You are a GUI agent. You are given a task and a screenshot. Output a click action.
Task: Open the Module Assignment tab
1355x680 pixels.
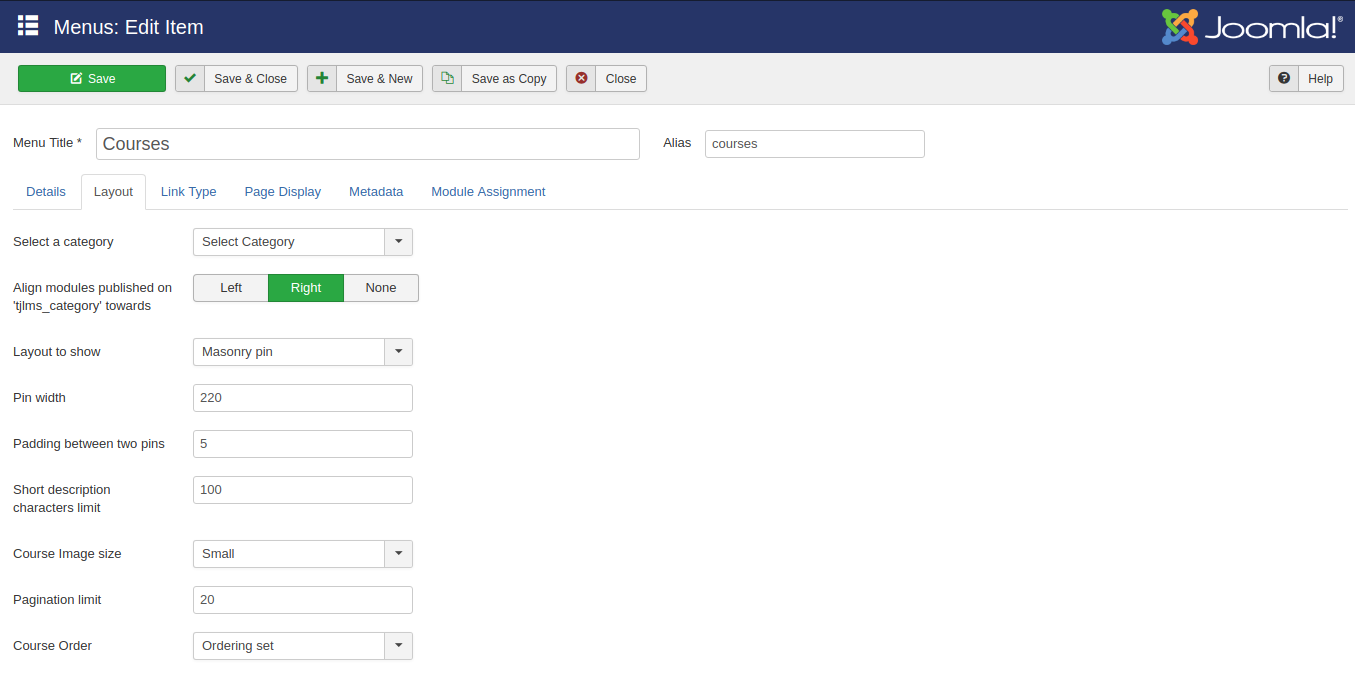(x=488, y=192)
